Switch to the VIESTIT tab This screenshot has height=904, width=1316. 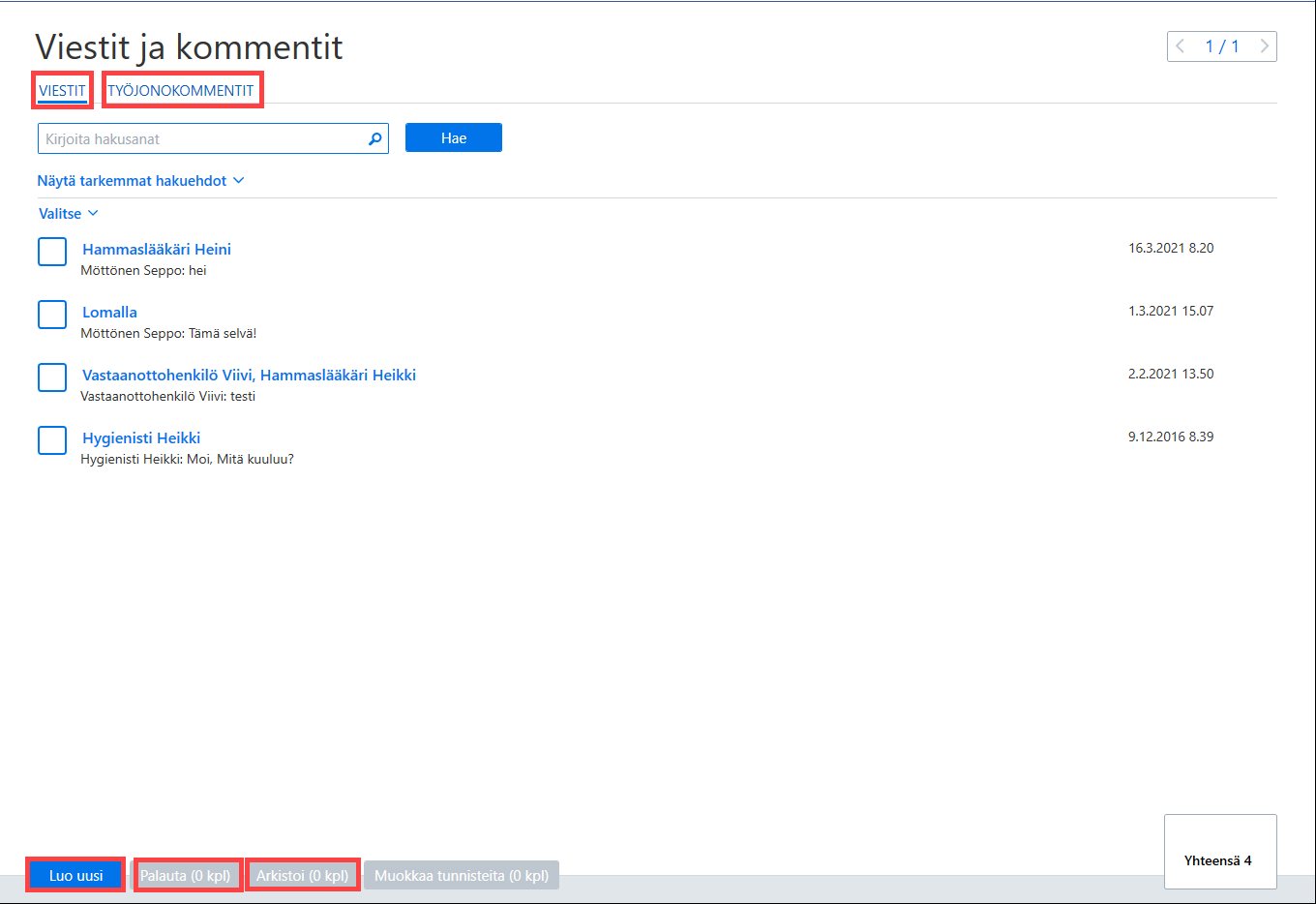pos(62,91)
